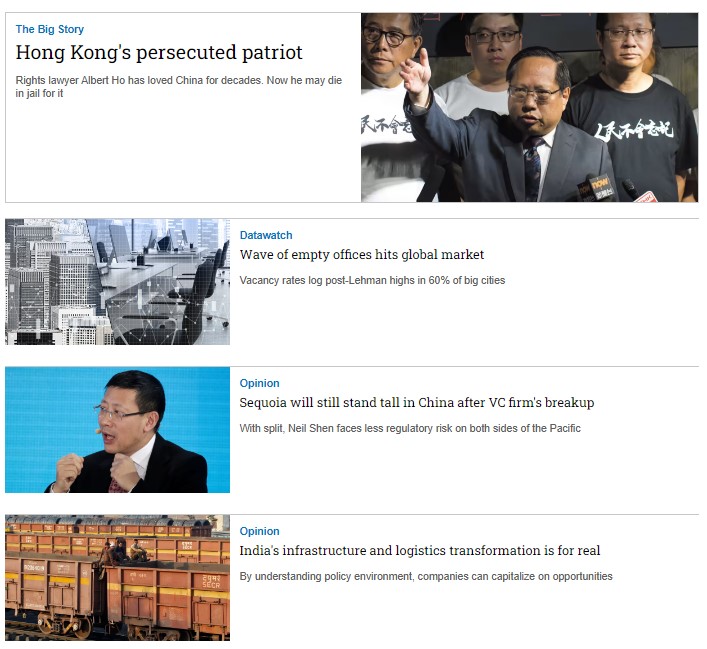Open 'Hong Kong's persecuted patriot' headline
This screenshot has width=707, height=649.
tap(159, 53)
